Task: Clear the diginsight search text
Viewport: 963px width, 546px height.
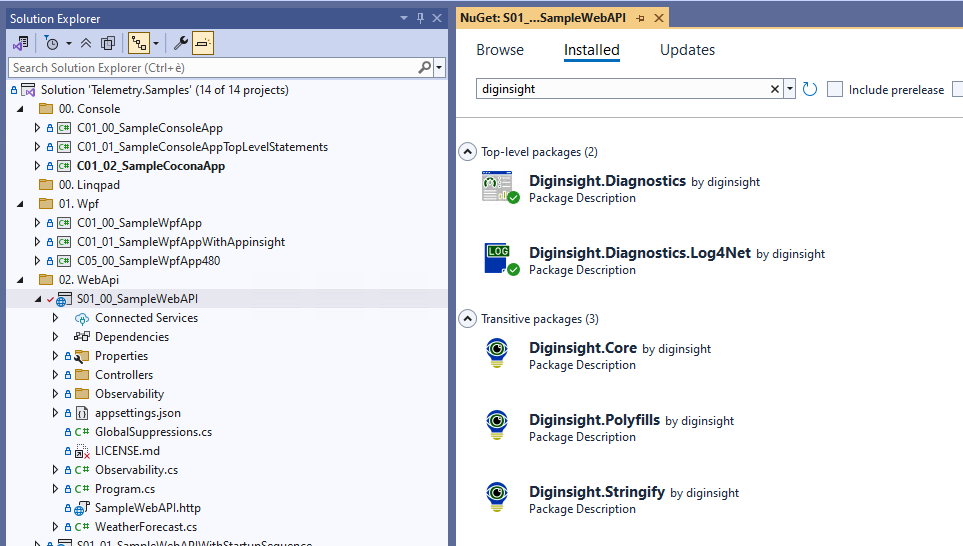Action: (x=774, y=89)
